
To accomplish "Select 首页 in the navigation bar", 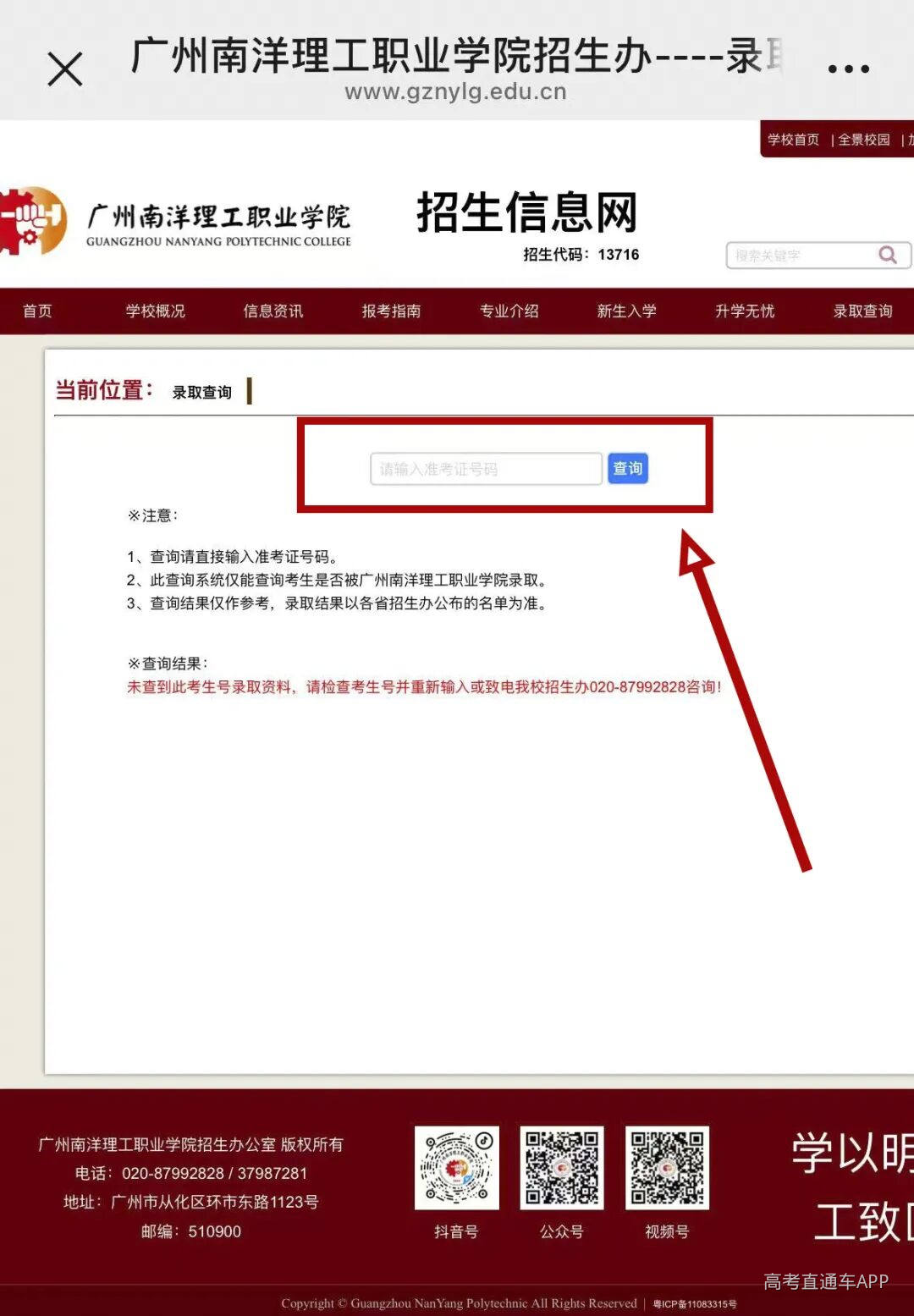I will pyautogui.click(x=37, y=311).
